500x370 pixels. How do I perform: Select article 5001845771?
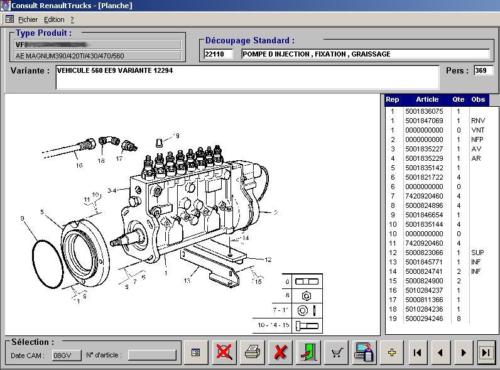[x=424, y=262]
